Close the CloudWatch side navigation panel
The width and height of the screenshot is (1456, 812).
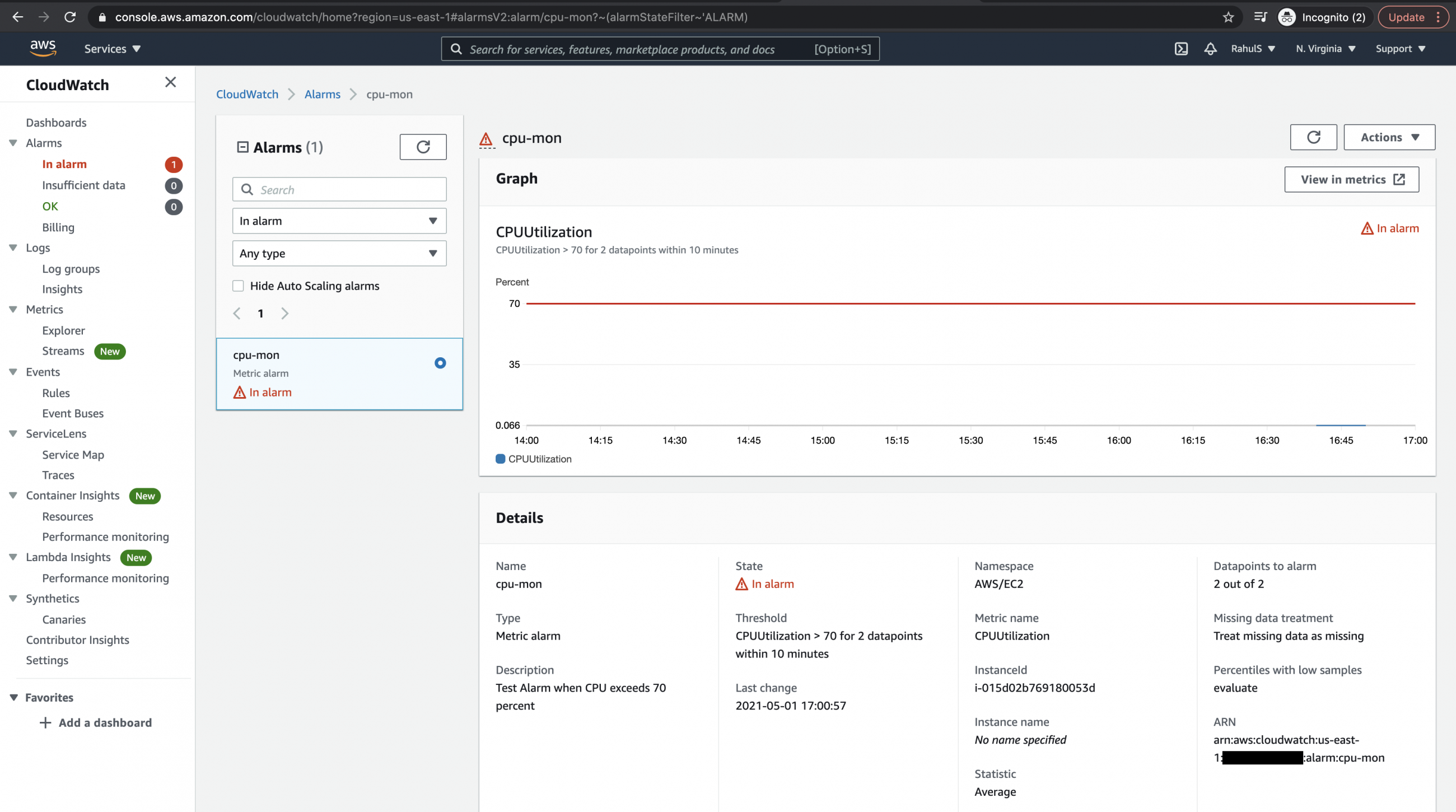[170, 82]
